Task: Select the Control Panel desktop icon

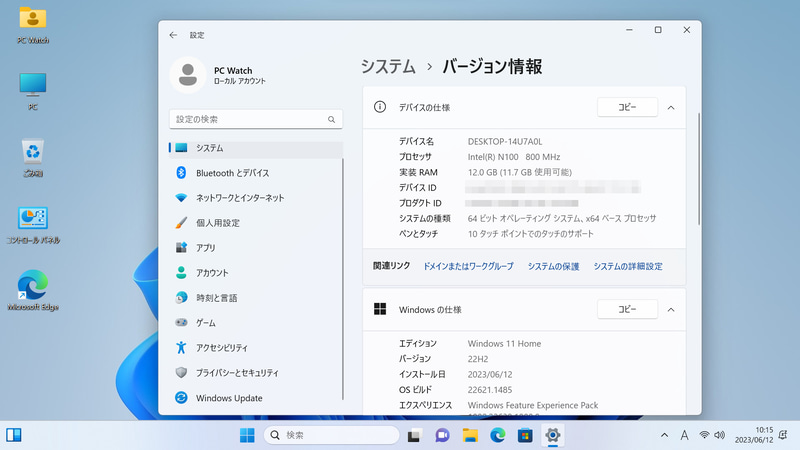Action: coord(33,224)
